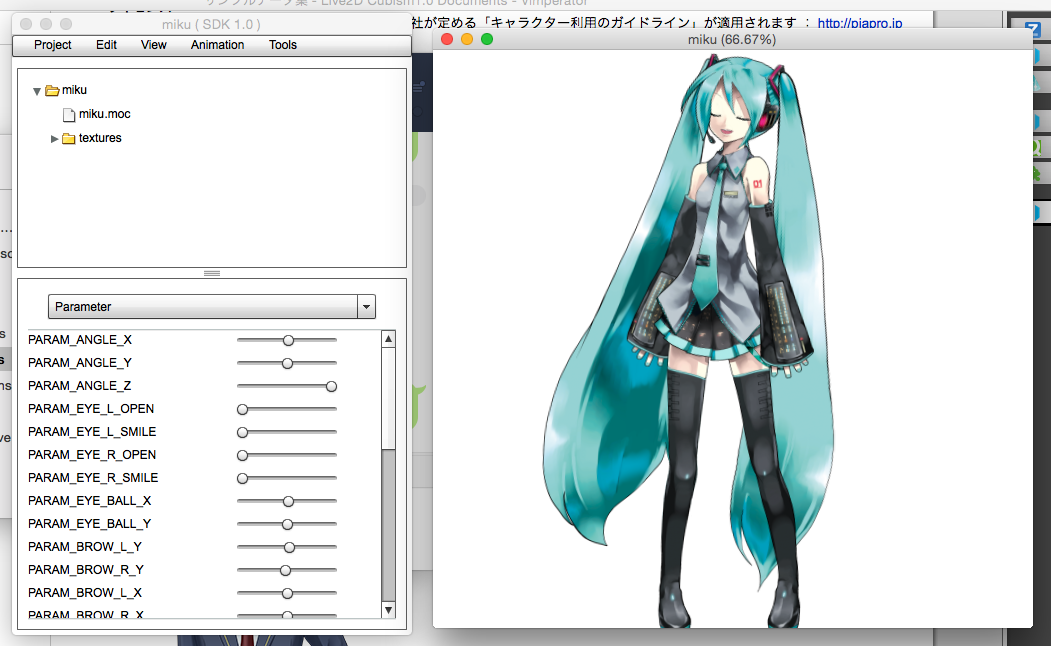This screenshot has width=1051, height=646.
Task: Click the parameter list scroll up arrow
Action: tap(388, 339)
